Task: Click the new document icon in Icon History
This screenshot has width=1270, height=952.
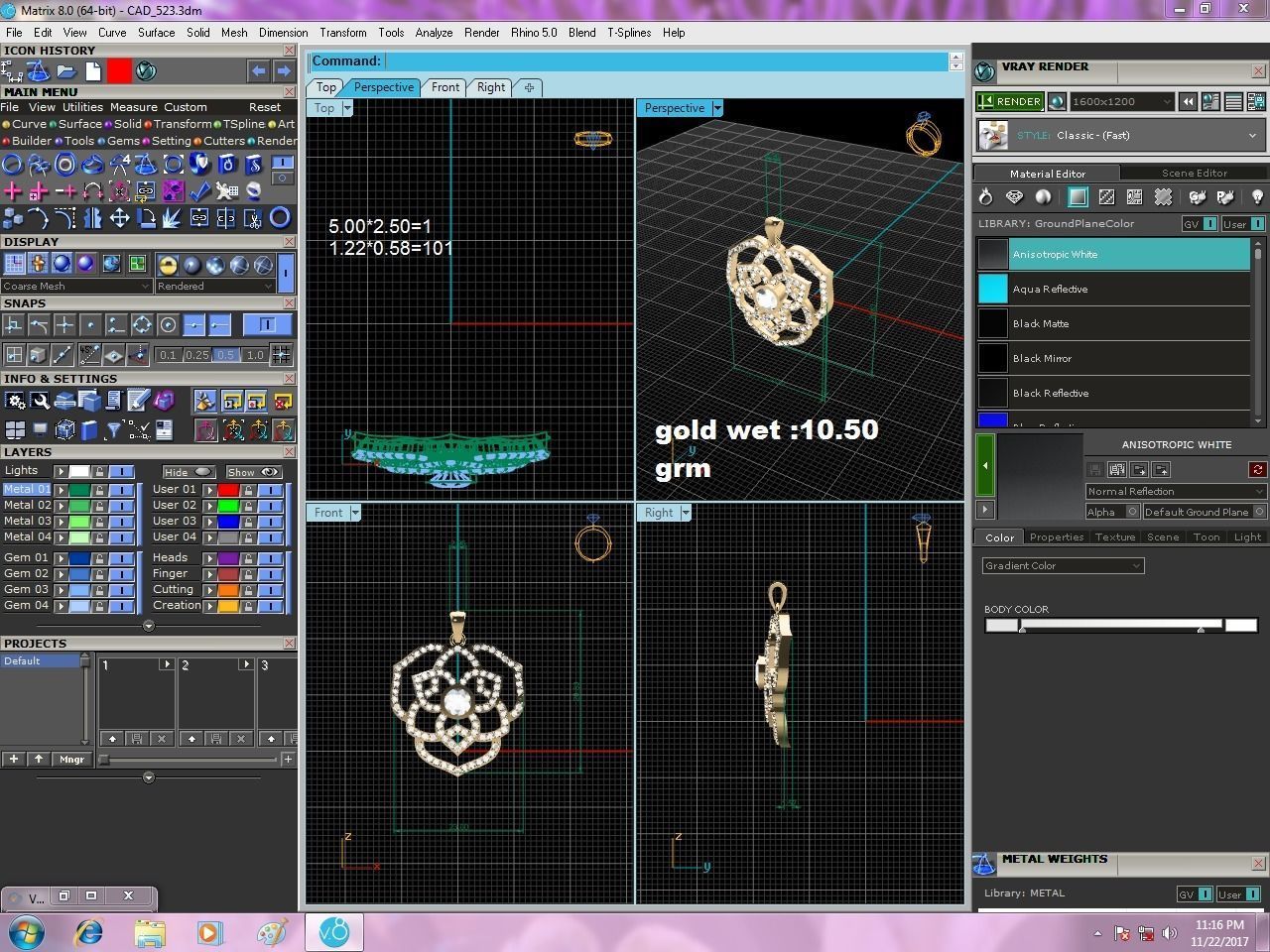Action: (x=92, y=71)
